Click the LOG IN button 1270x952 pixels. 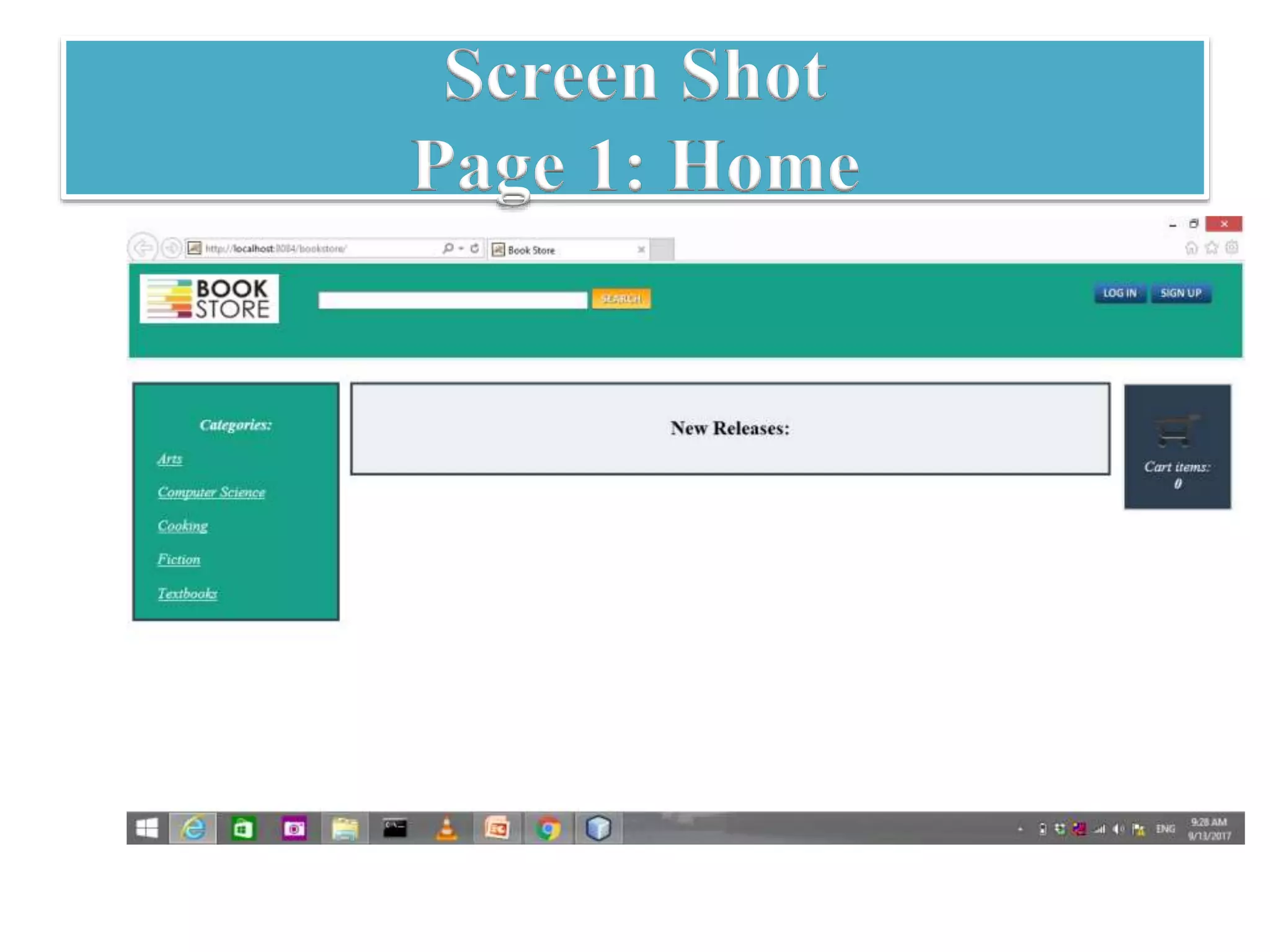tap(1119, 293)
